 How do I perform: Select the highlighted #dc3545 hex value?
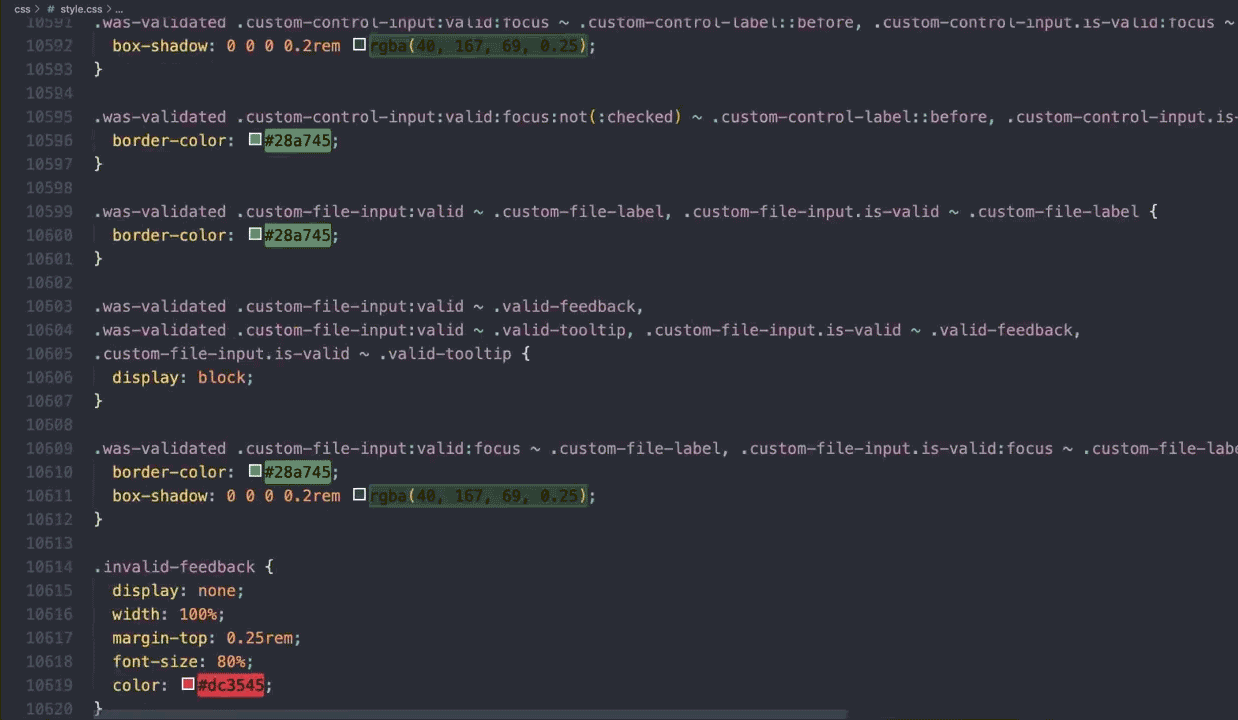click(231, 685)
